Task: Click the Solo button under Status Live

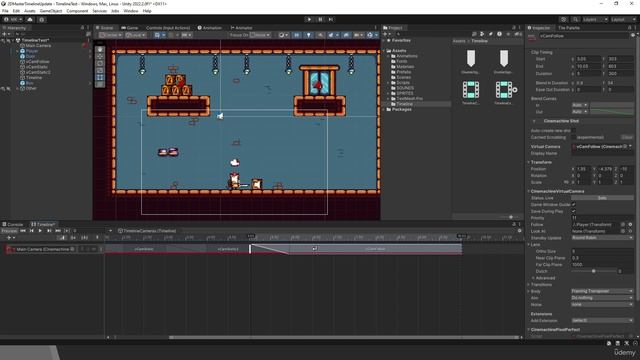Action: tap(602, 198)
